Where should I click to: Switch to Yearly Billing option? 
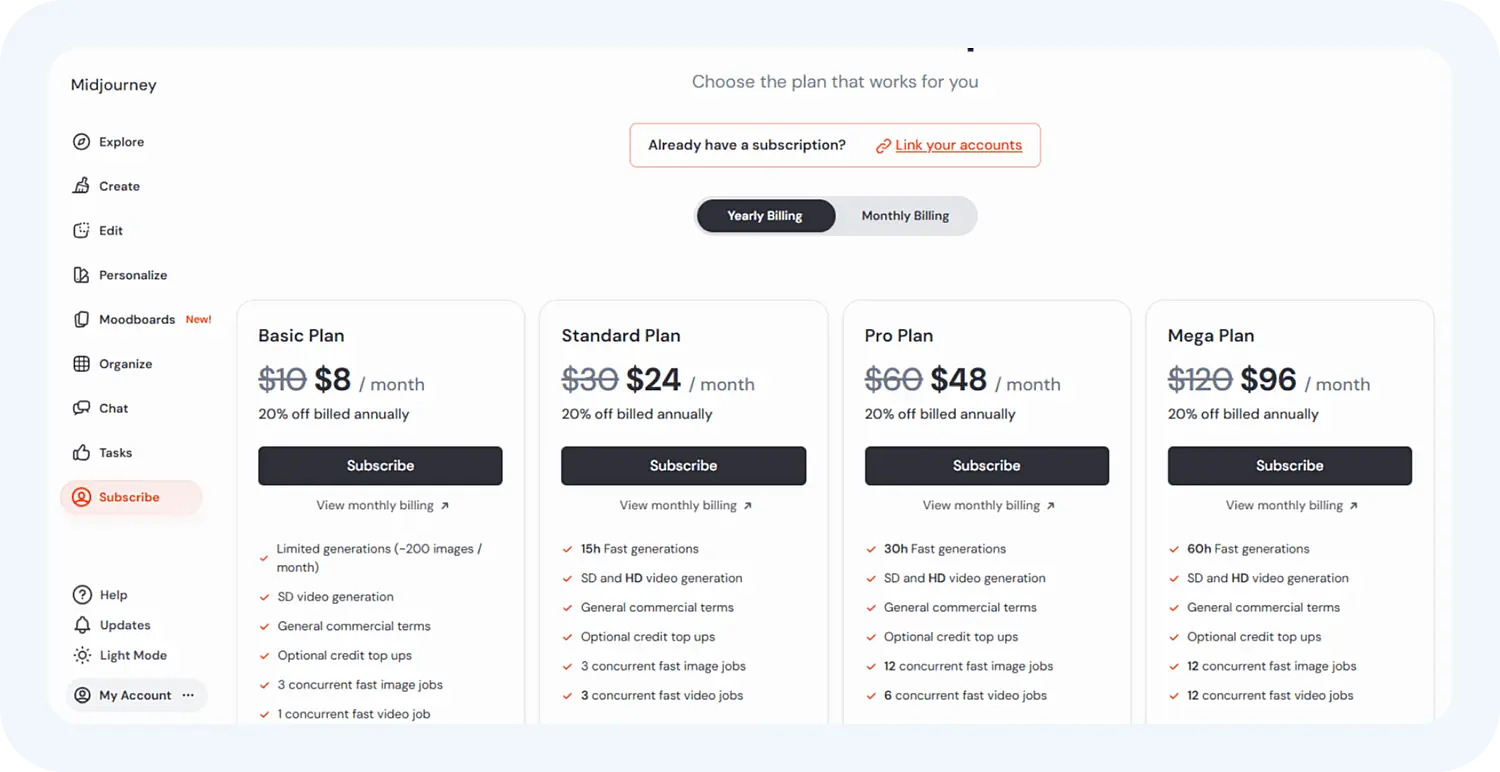tap(765, 216)
